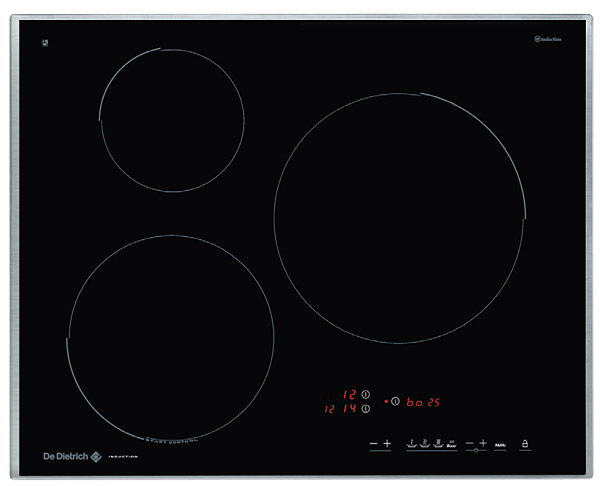The width and height of the screenshot is (600, 486).
Task: Select the second preset cooking icon
Action: (x=425, y=441)
